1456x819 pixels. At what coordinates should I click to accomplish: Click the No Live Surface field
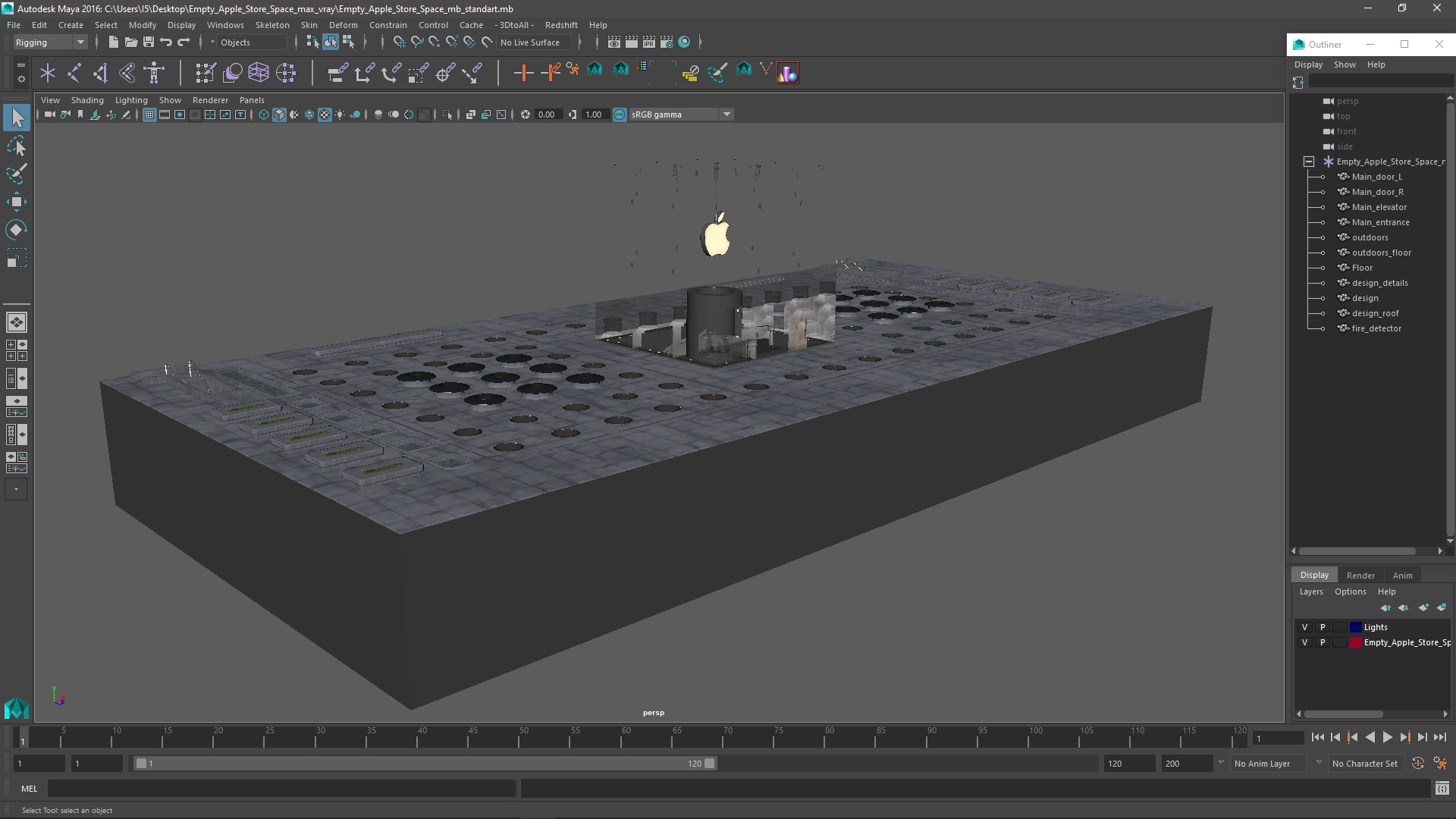point(533,42)
